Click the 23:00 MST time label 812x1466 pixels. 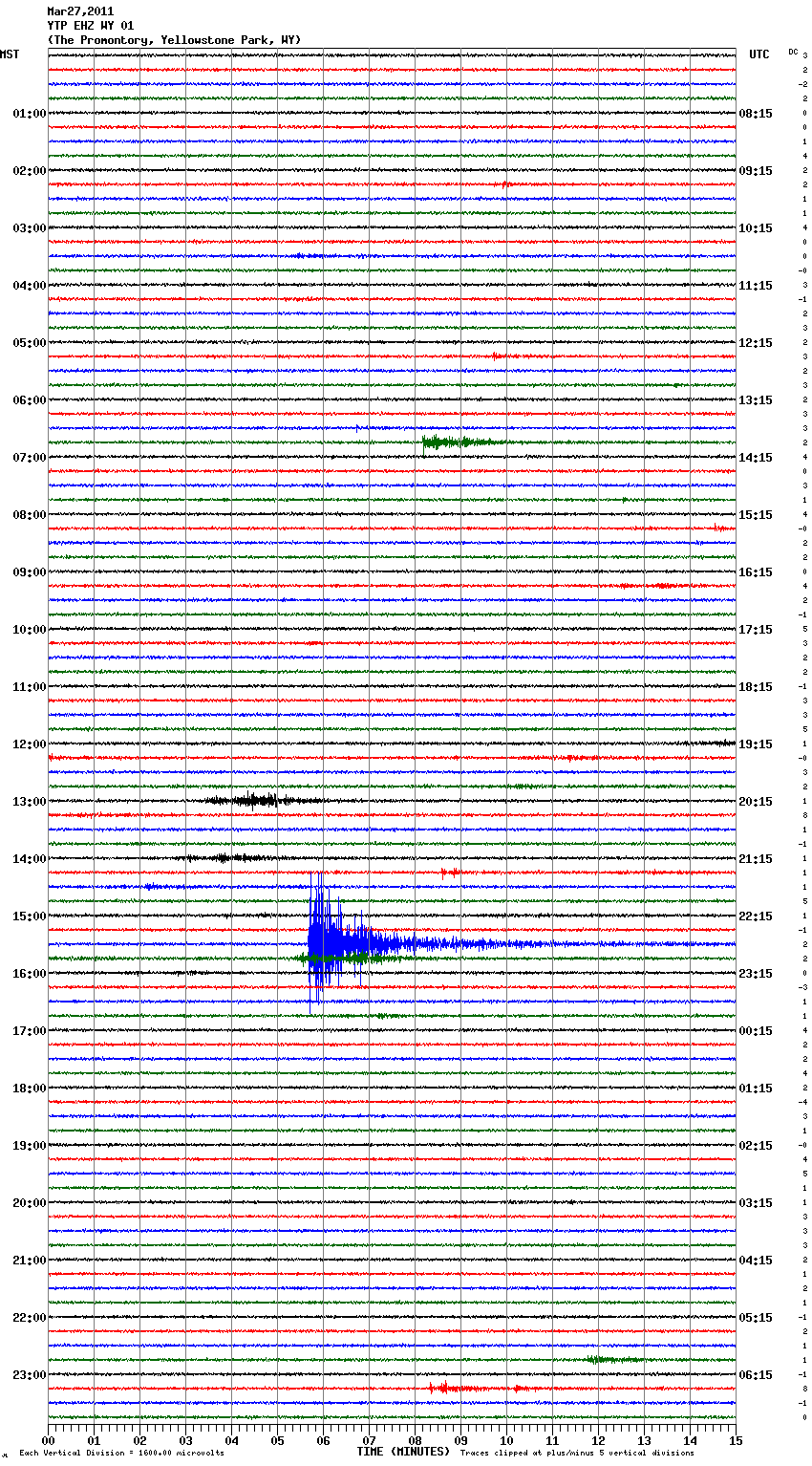[x=29, y=1374]
